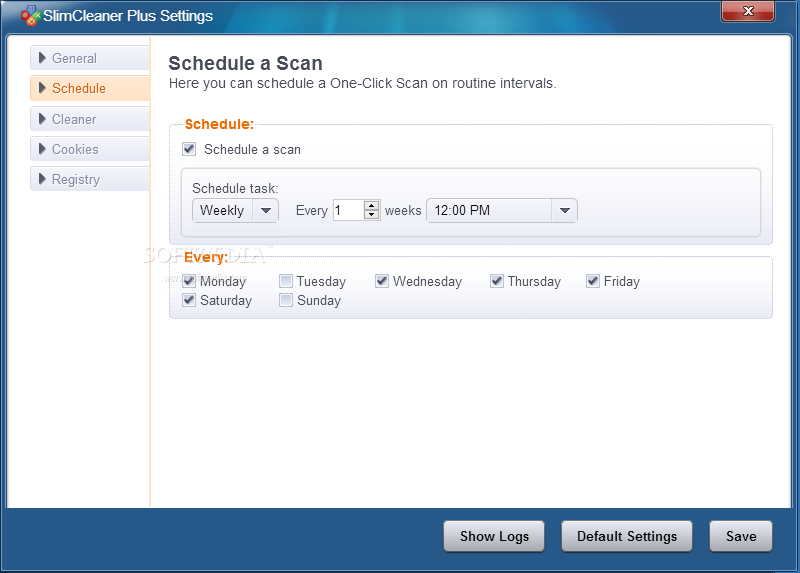The width and height of the screenshot is (800, 573).
Task: Switch to the Cookies settings section
Action: click(90, 149)
